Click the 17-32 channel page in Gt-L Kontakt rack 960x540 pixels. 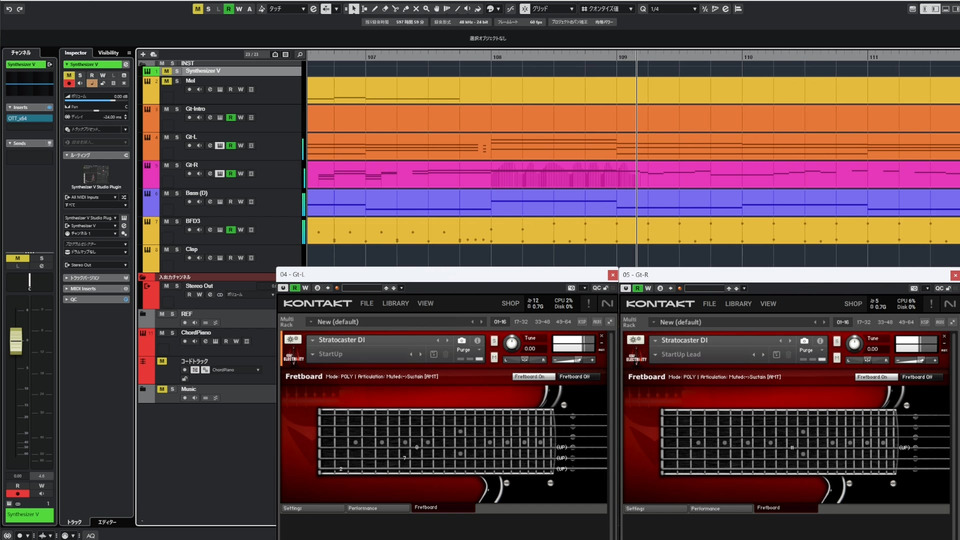coord(521,322)
